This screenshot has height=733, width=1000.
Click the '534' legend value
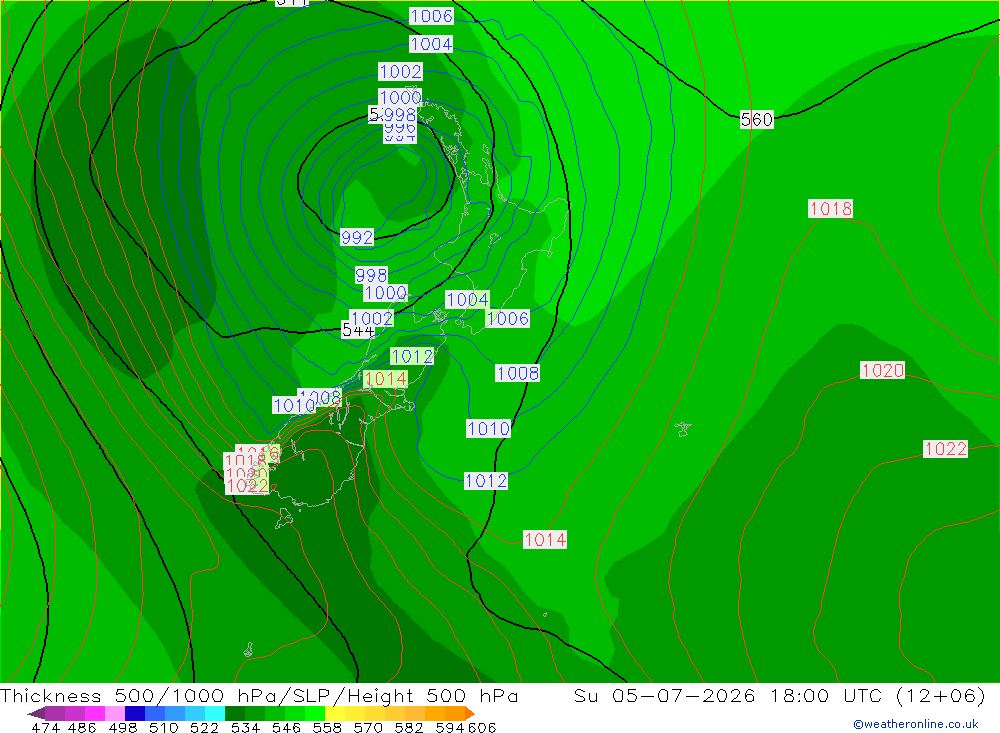point(245,727)
